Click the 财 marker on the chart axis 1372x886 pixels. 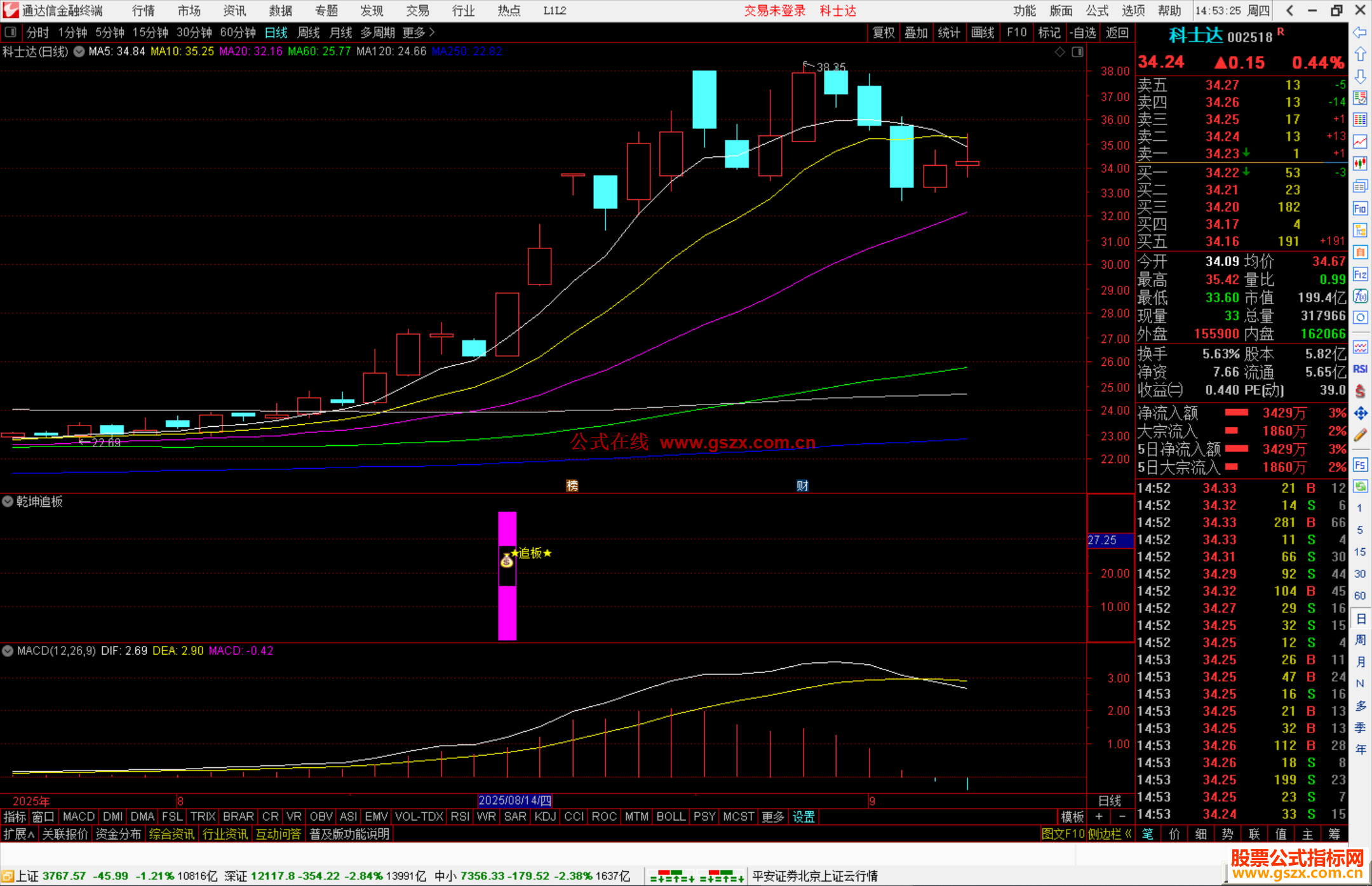pos(803,486)
